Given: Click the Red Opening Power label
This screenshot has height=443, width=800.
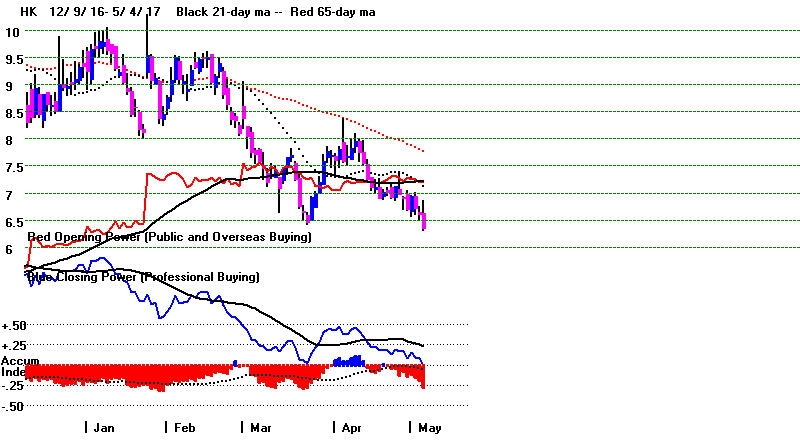Looking at the screenshot, I should [x=169, y=237].
